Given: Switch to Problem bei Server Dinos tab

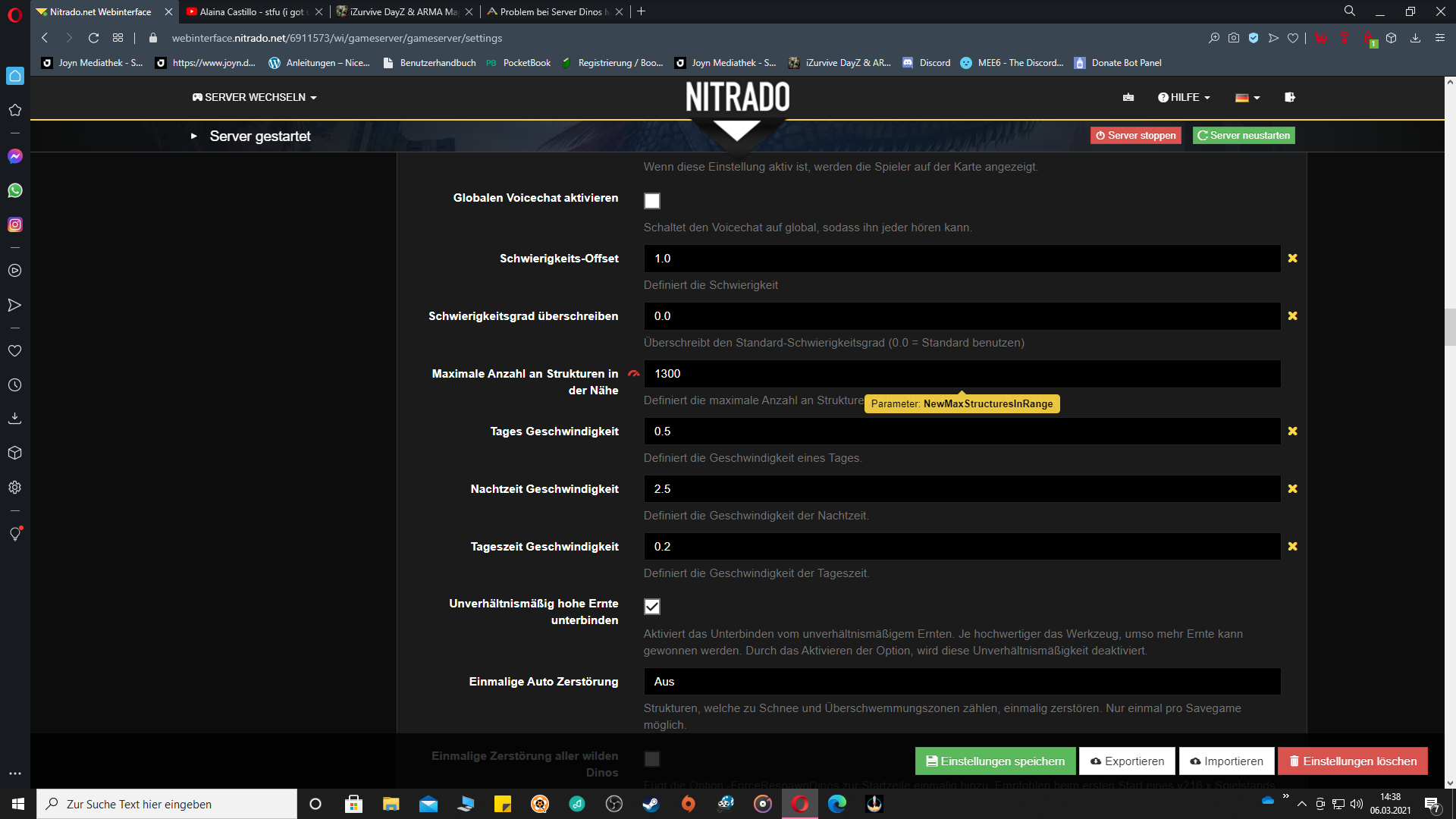Looking at the screenshot, I should (554, 12).
